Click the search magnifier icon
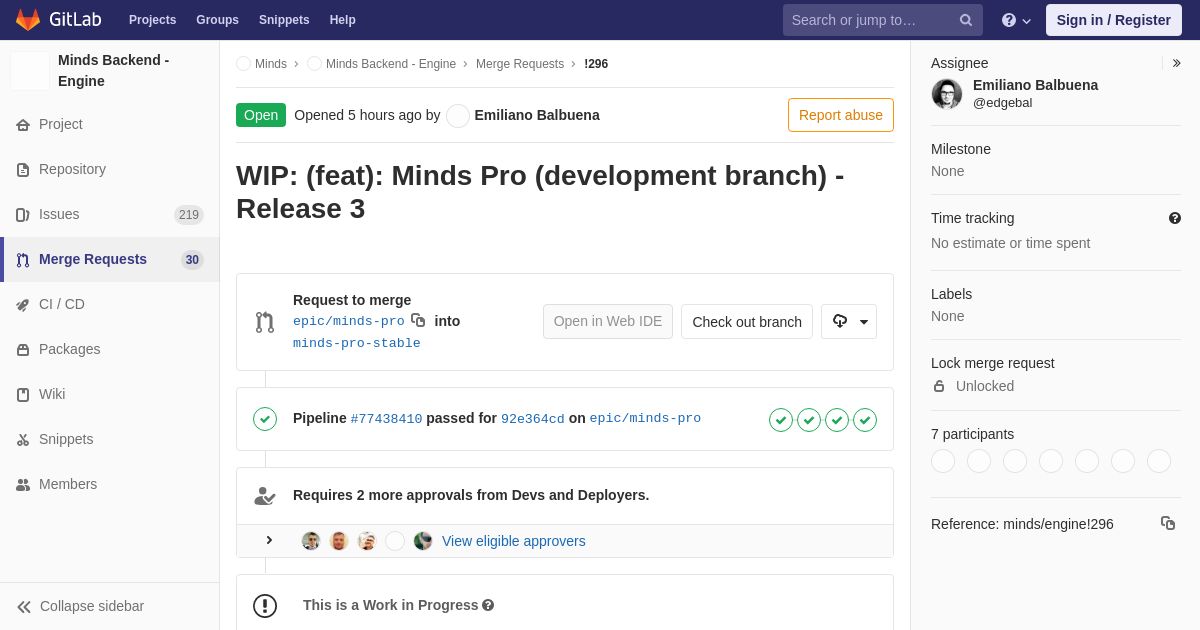This screenshot has width=1200, height=630. pos(966,20)
